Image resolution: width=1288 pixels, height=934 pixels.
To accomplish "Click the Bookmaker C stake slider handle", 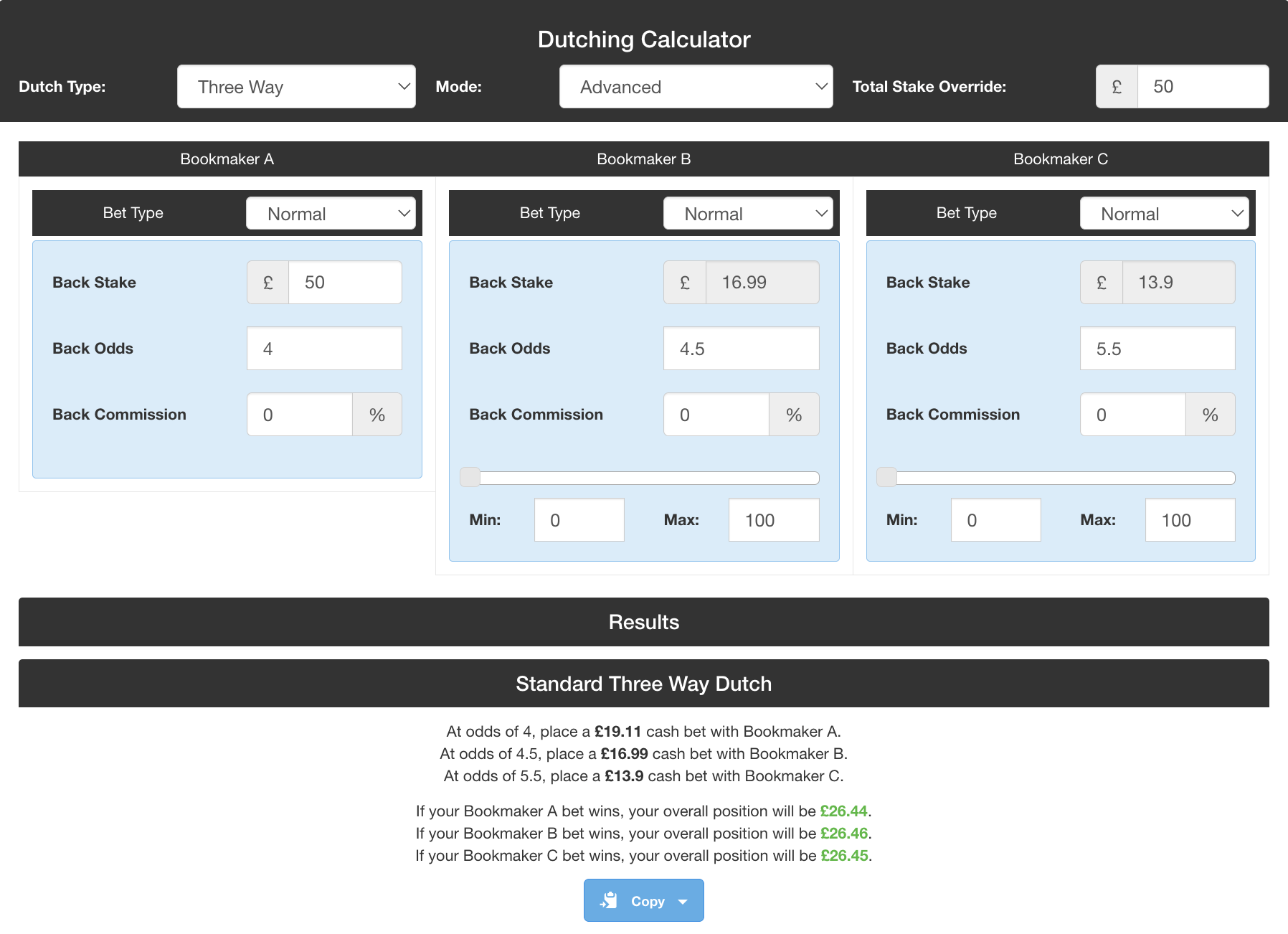I will pos(886,477).
